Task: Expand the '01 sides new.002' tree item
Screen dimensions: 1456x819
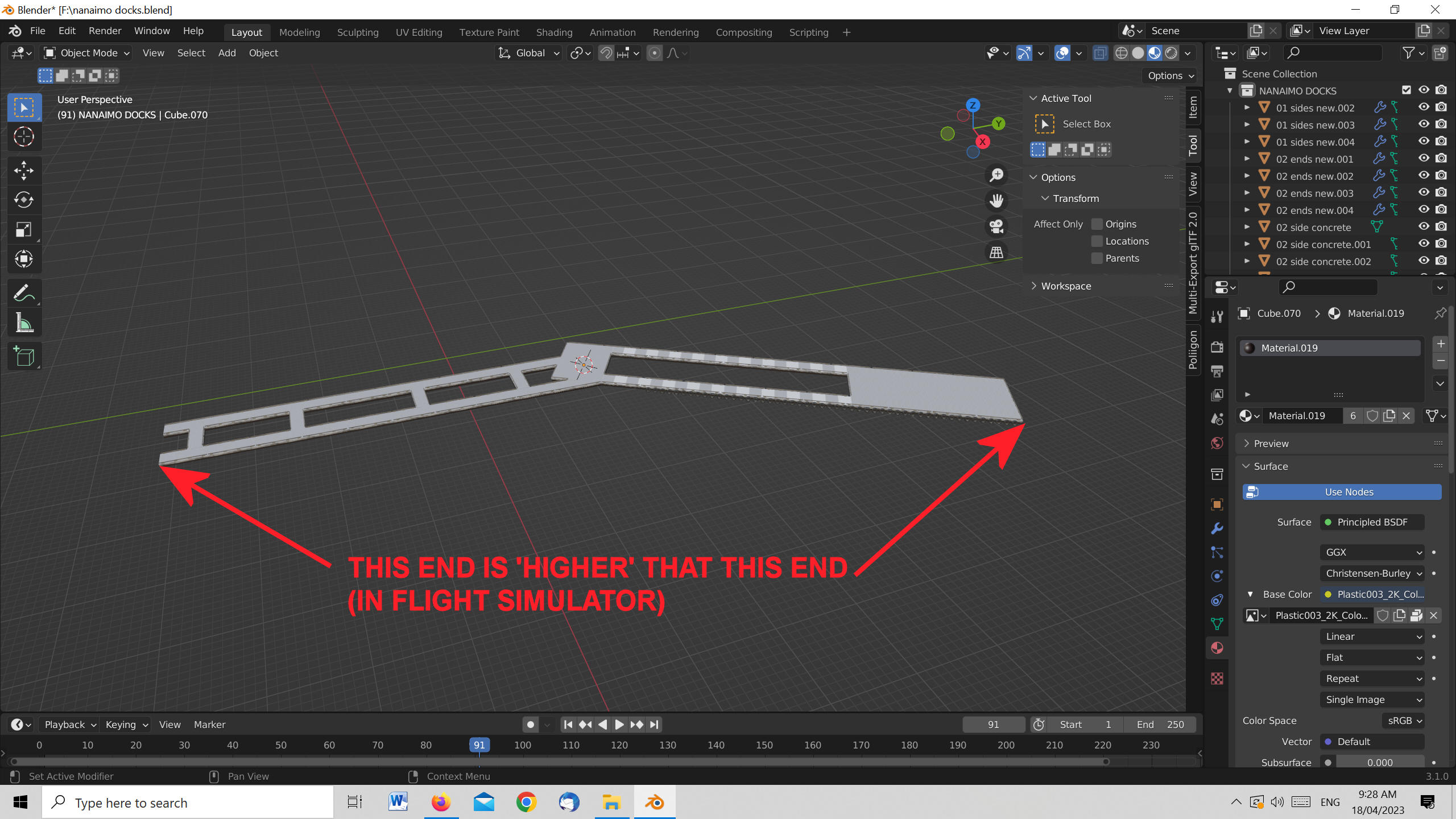Action: [x=1247, y=107]
